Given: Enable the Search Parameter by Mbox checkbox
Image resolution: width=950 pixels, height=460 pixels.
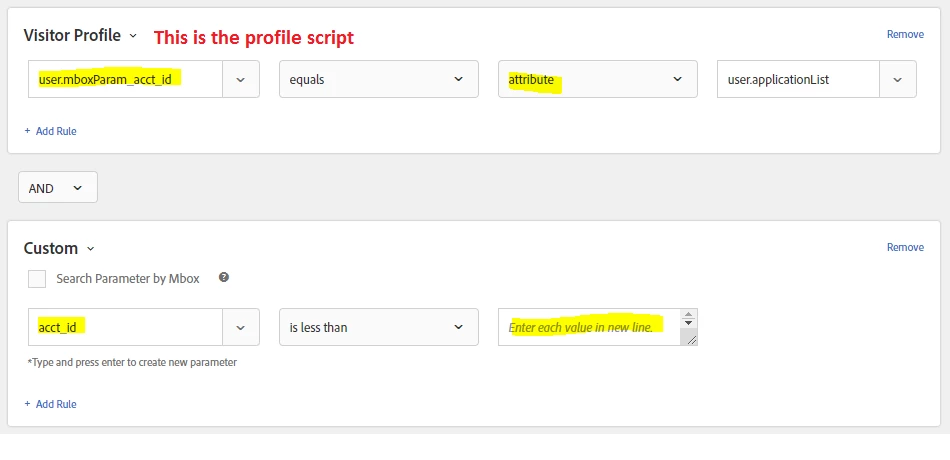Looking at the screenshot, I should point(37,279).
